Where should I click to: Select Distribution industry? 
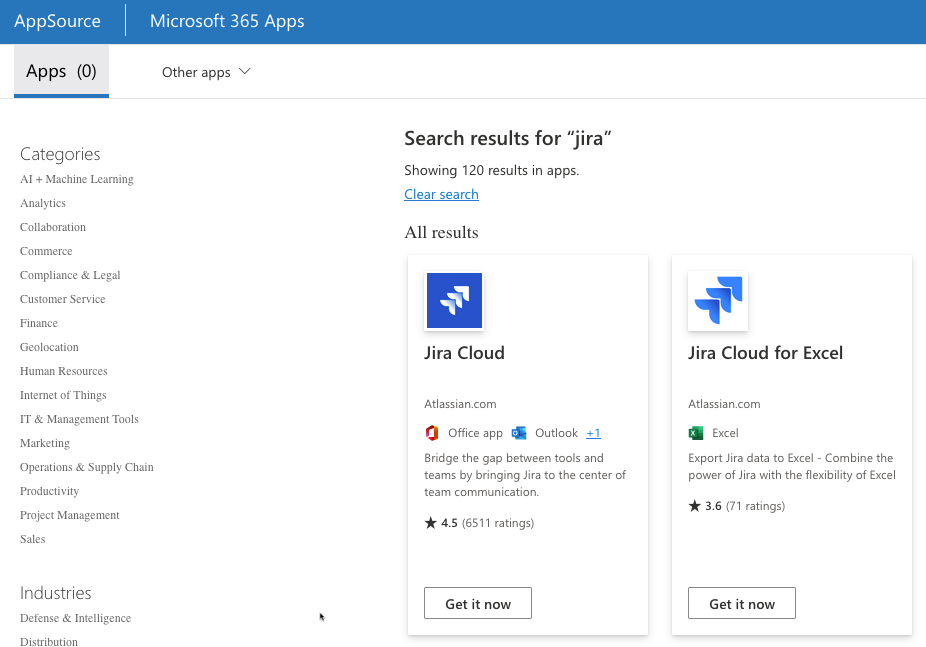pyautogui.click(x=49, y=642)
